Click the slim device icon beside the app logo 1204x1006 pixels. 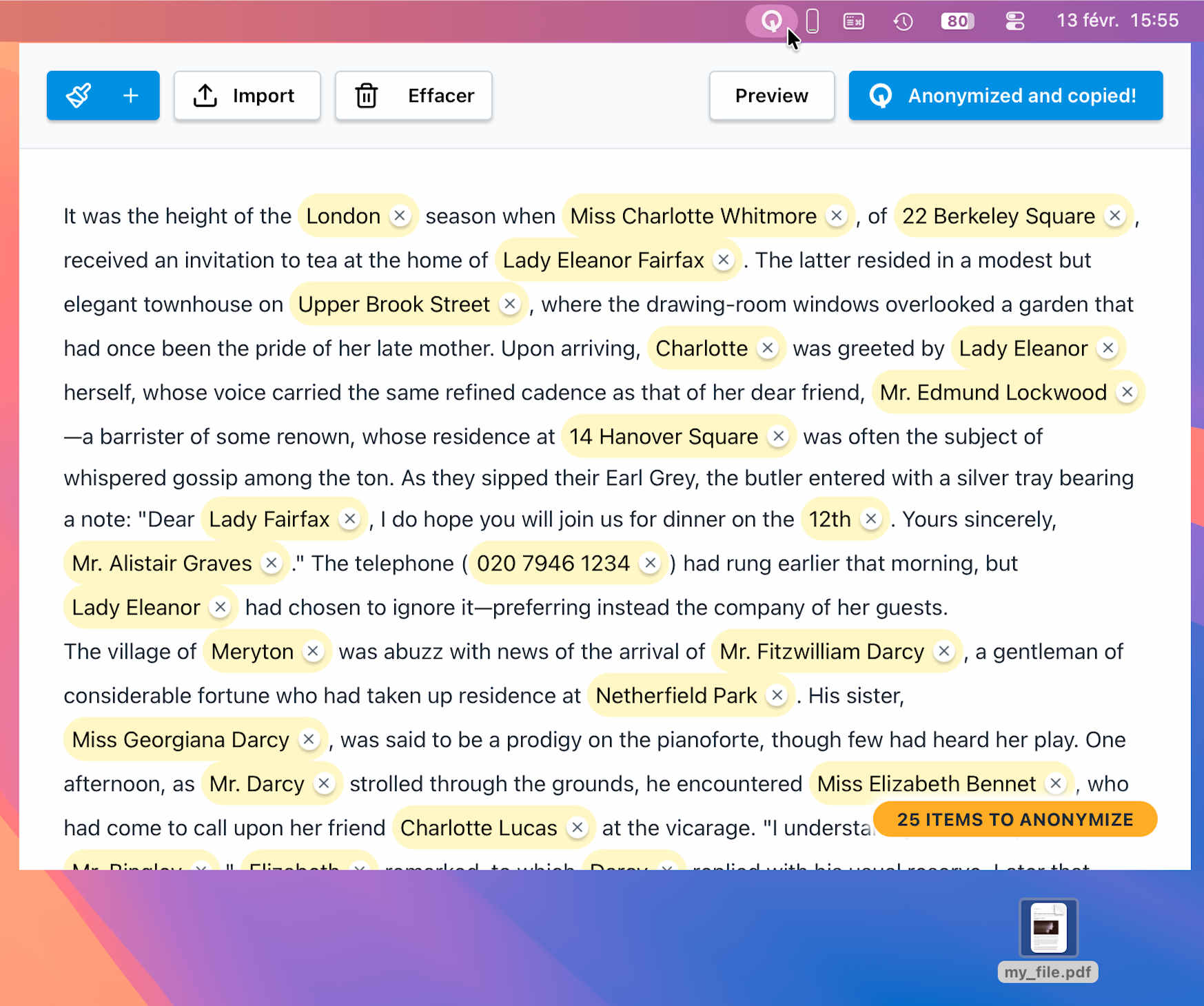coord(812,21)
